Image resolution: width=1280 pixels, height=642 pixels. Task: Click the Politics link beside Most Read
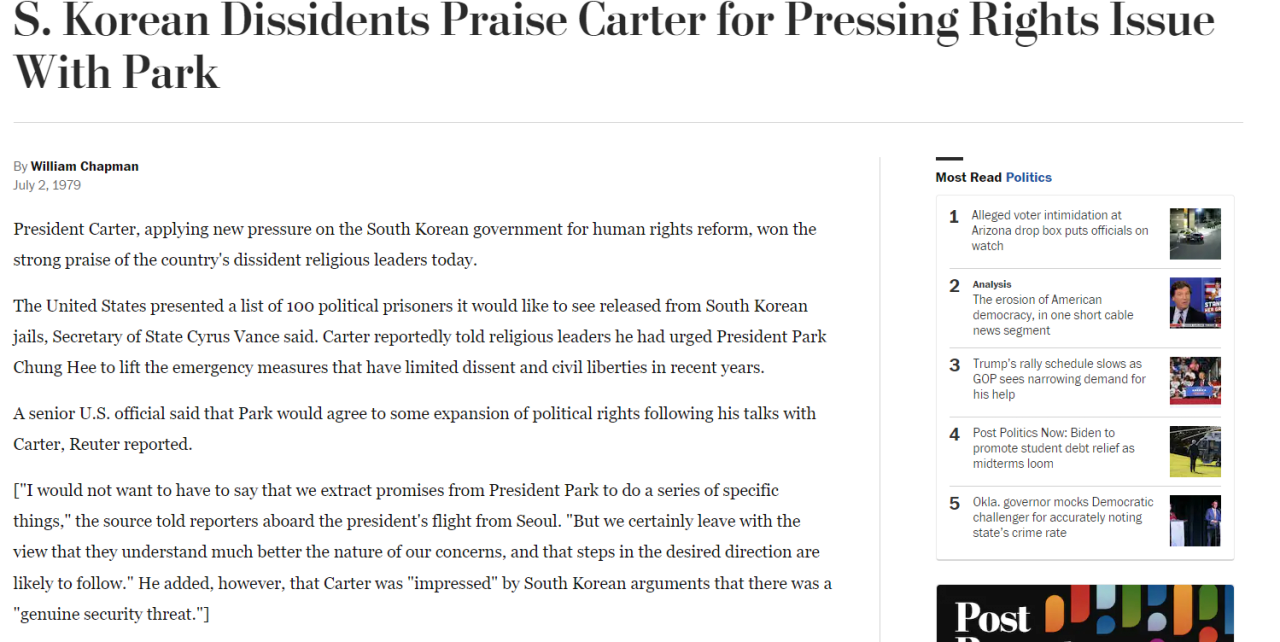tap(1028, 177)
